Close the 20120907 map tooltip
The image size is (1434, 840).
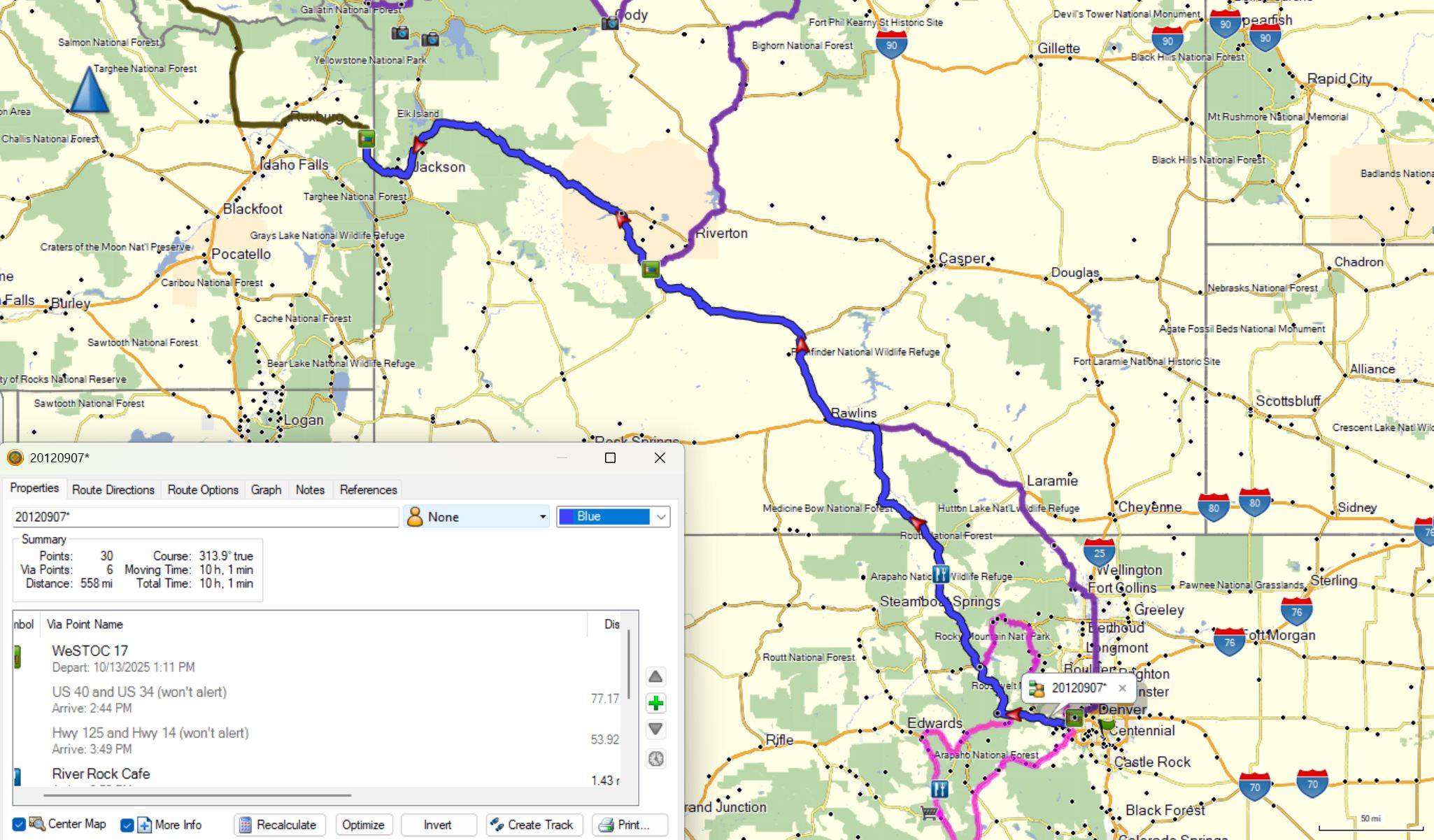coord(1122,688)
